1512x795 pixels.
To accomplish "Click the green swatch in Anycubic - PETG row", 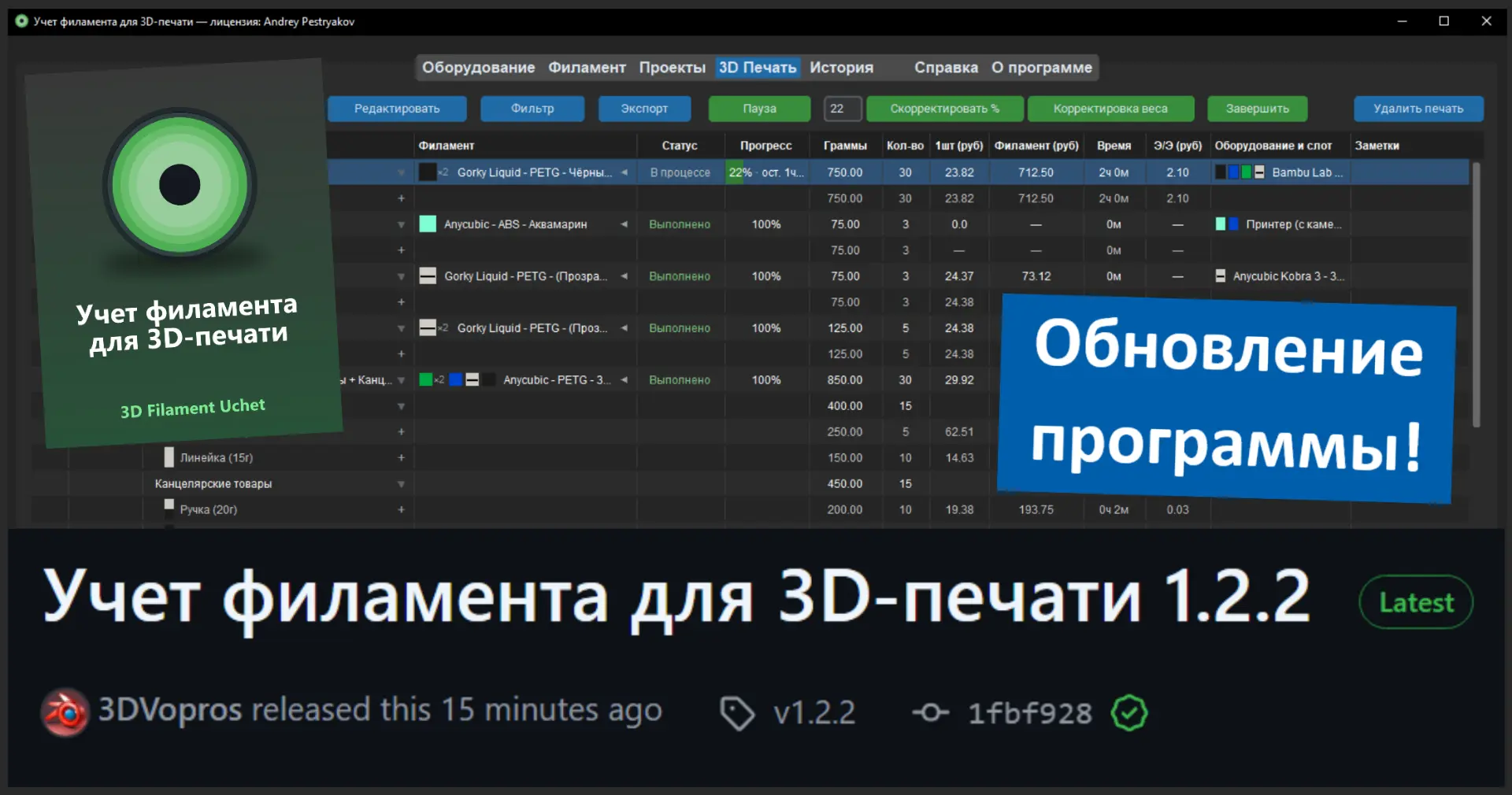I will click(426, 380).
